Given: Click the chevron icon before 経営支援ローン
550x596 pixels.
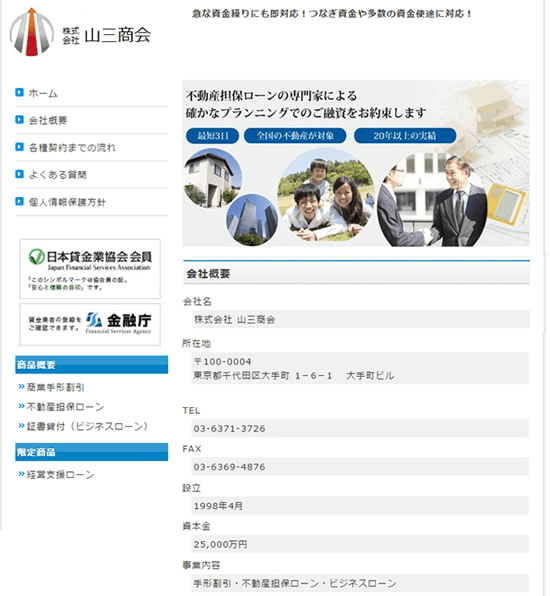Looking at the screenshot, I should (22, 474).
